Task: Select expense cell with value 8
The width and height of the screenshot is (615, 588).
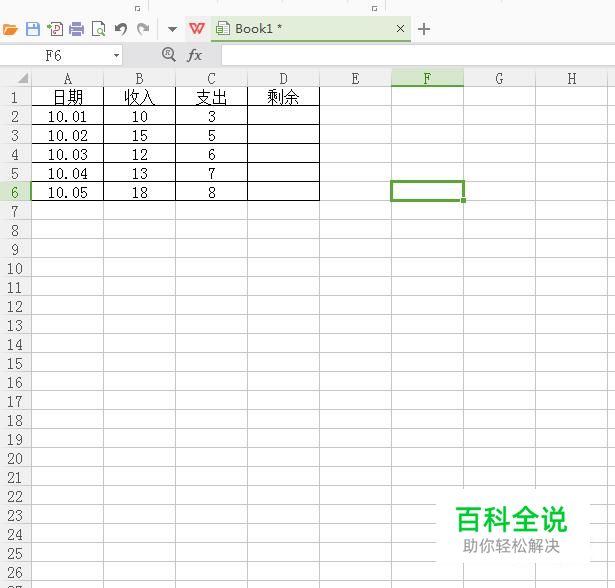Action: coord(211,192)
